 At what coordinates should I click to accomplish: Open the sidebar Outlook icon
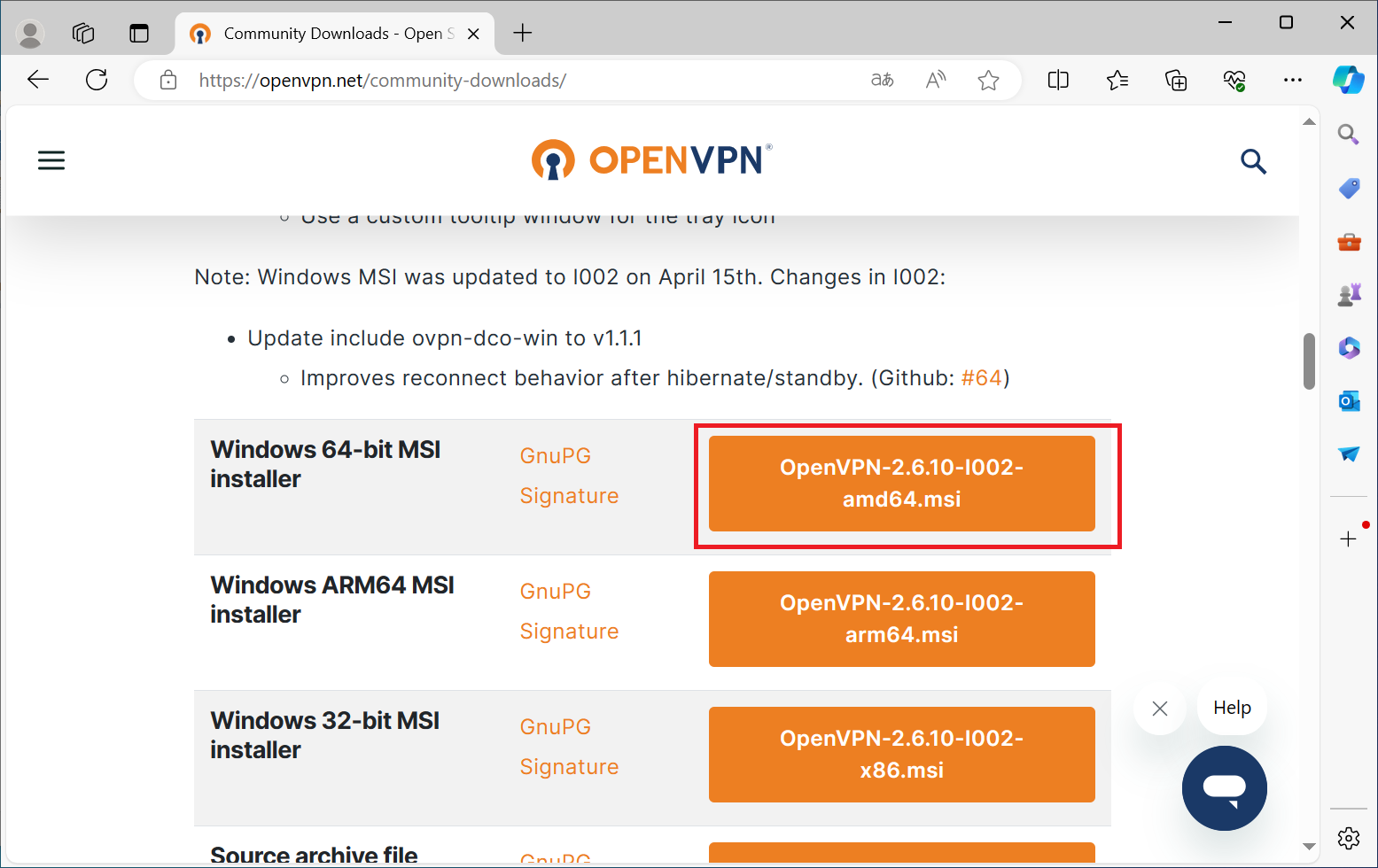tap(1349, 401)
